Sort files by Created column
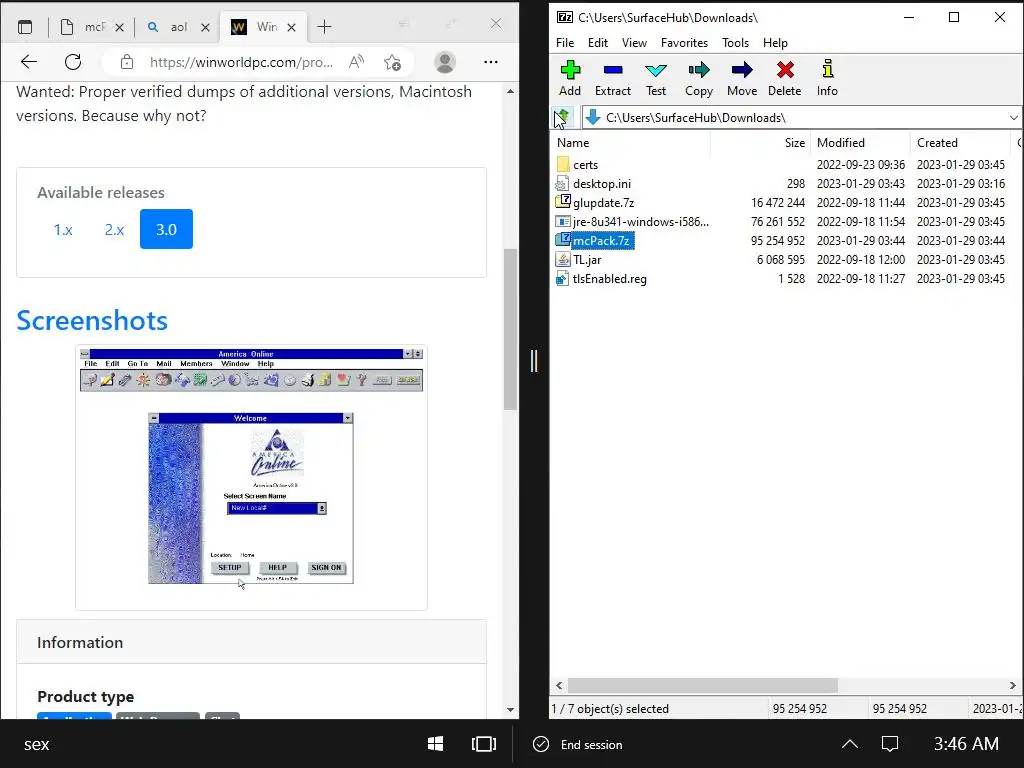The image size is (1024, 768). pos(960,142)
